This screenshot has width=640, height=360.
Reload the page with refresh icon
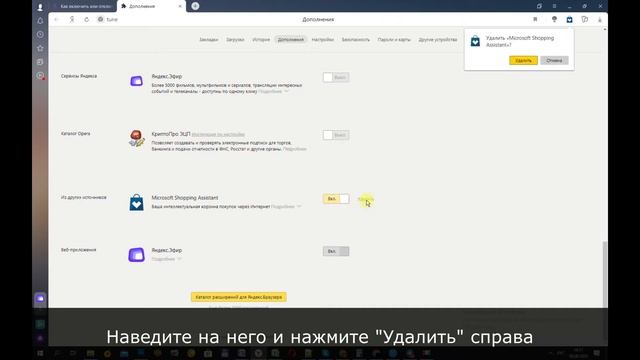point(87,19)
